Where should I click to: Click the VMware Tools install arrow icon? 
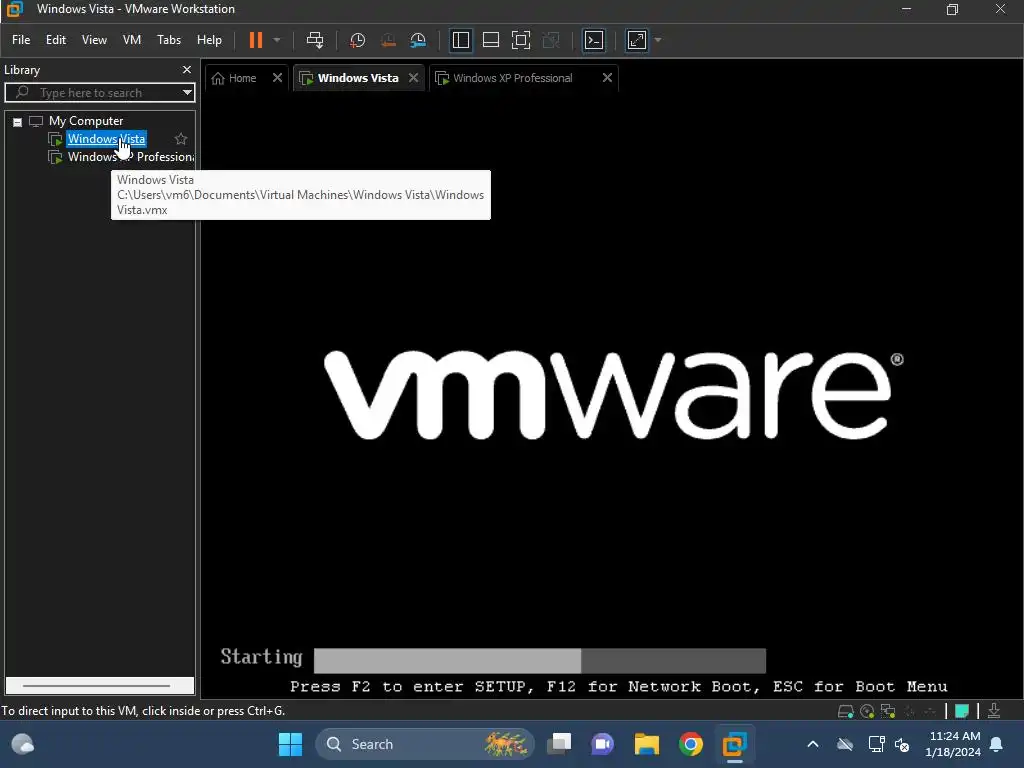(x=994, y=711)
